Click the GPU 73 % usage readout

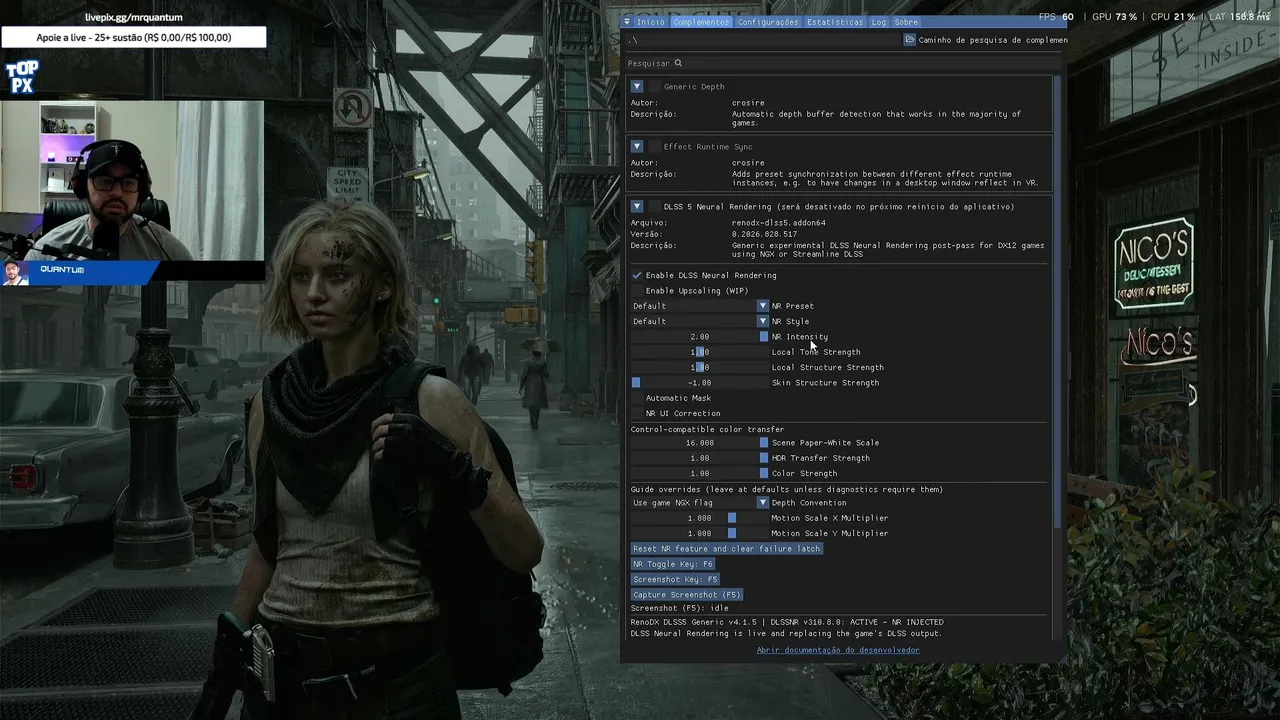1114,17
